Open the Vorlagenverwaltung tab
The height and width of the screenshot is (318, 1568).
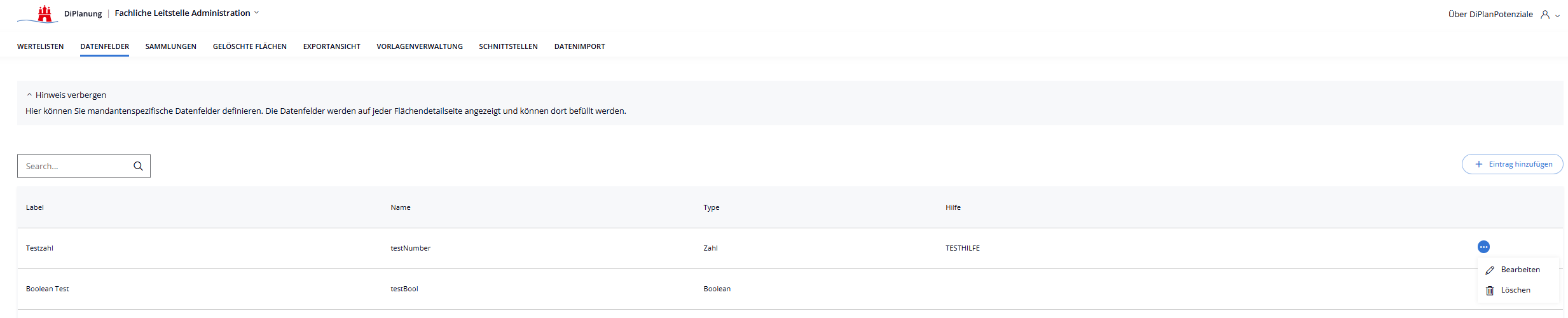420,46
